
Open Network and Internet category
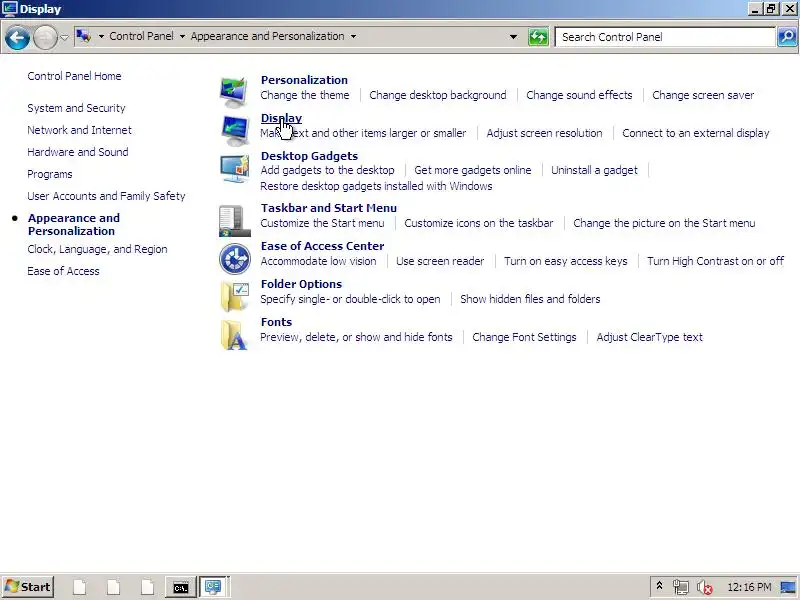(79, 130)
